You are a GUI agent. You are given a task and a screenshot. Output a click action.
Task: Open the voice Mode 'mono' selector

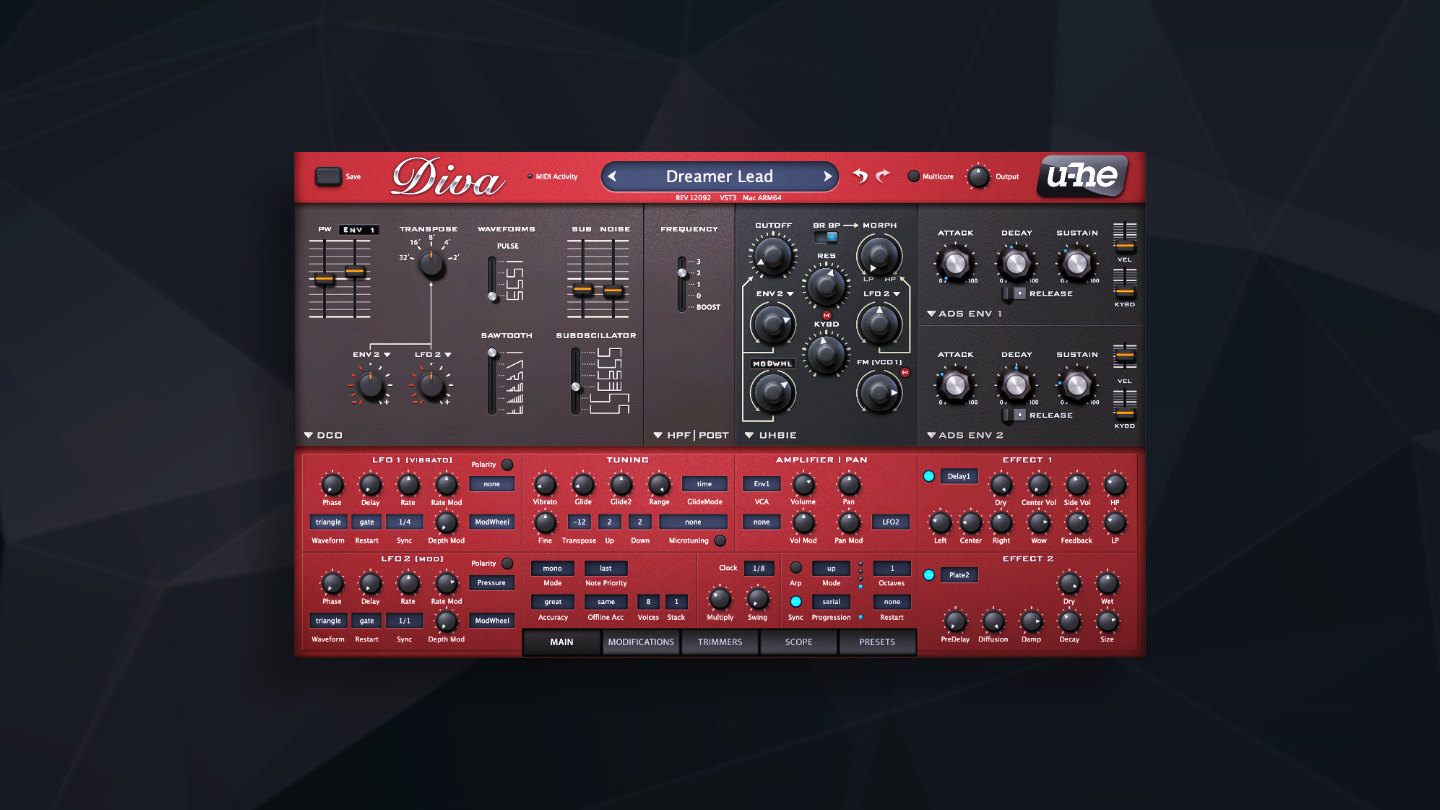tap(552, 568)
